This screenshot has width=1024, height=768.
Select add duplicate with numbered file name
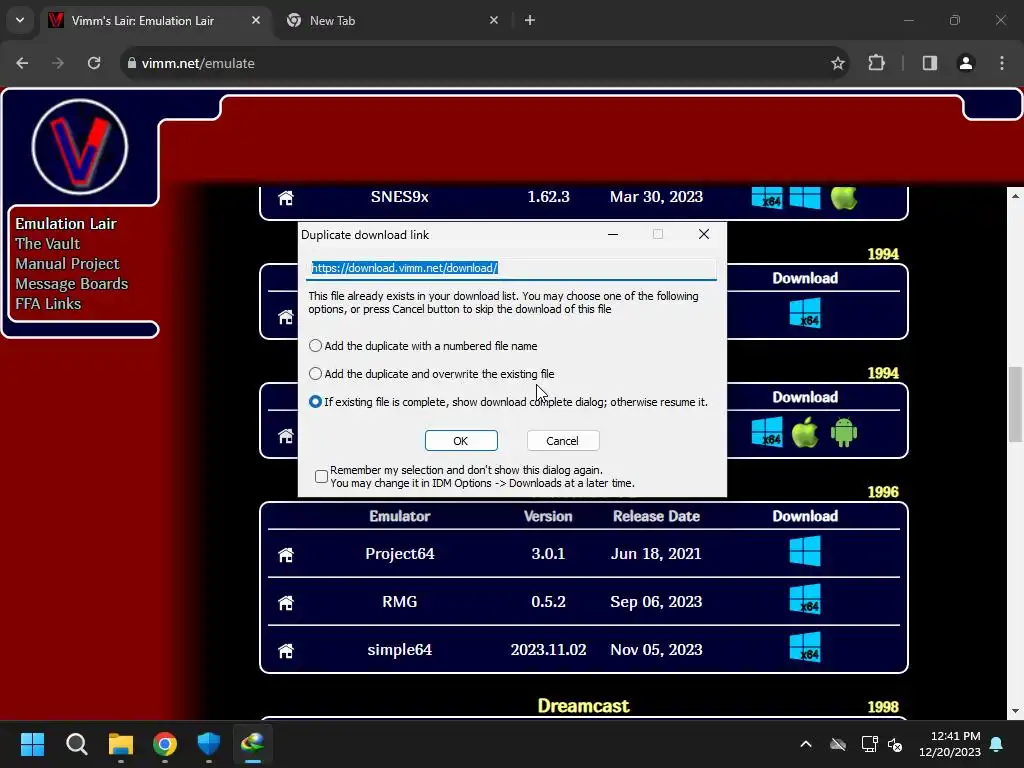315,345
